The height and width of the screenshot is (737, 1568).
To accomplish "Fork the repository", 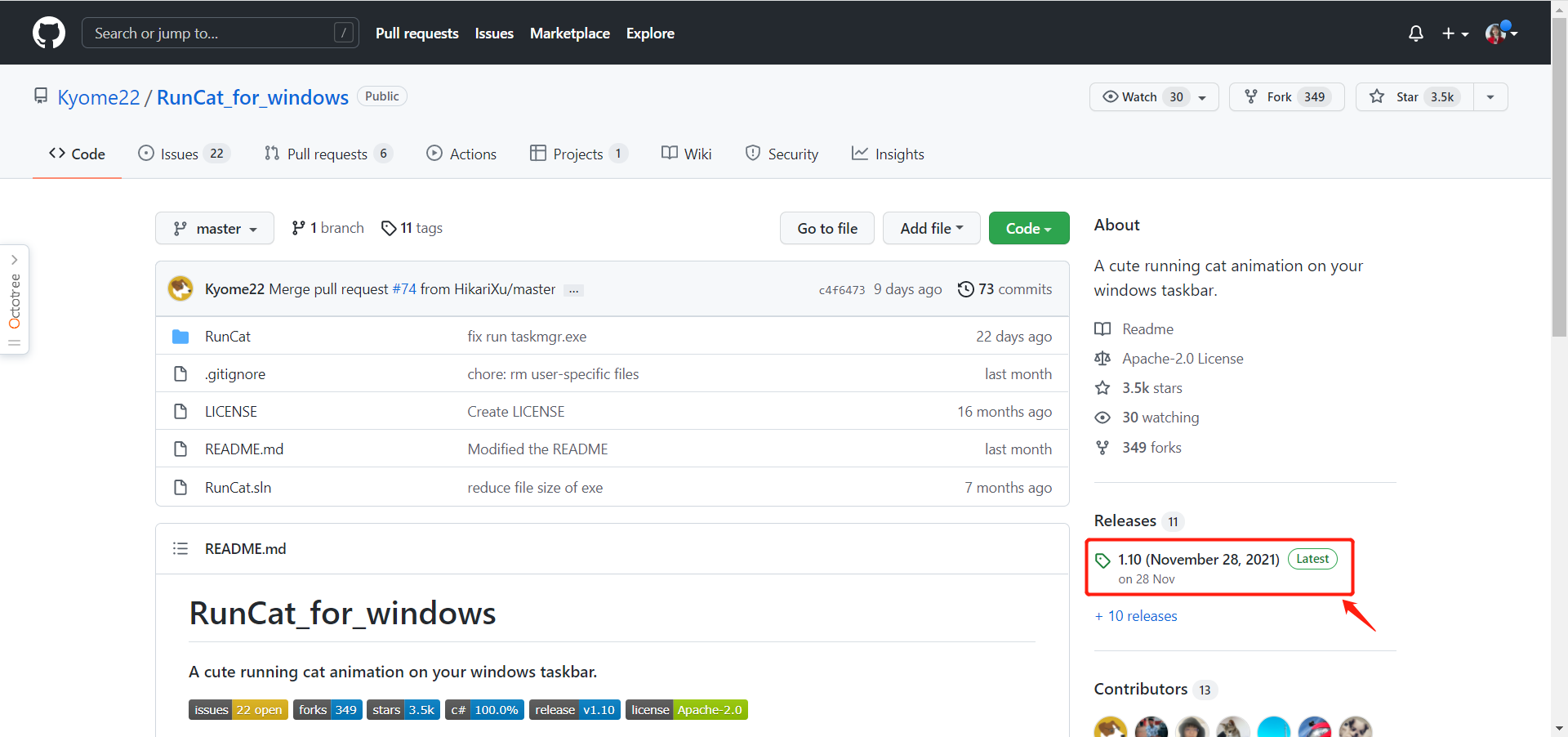I will 1286,96.
